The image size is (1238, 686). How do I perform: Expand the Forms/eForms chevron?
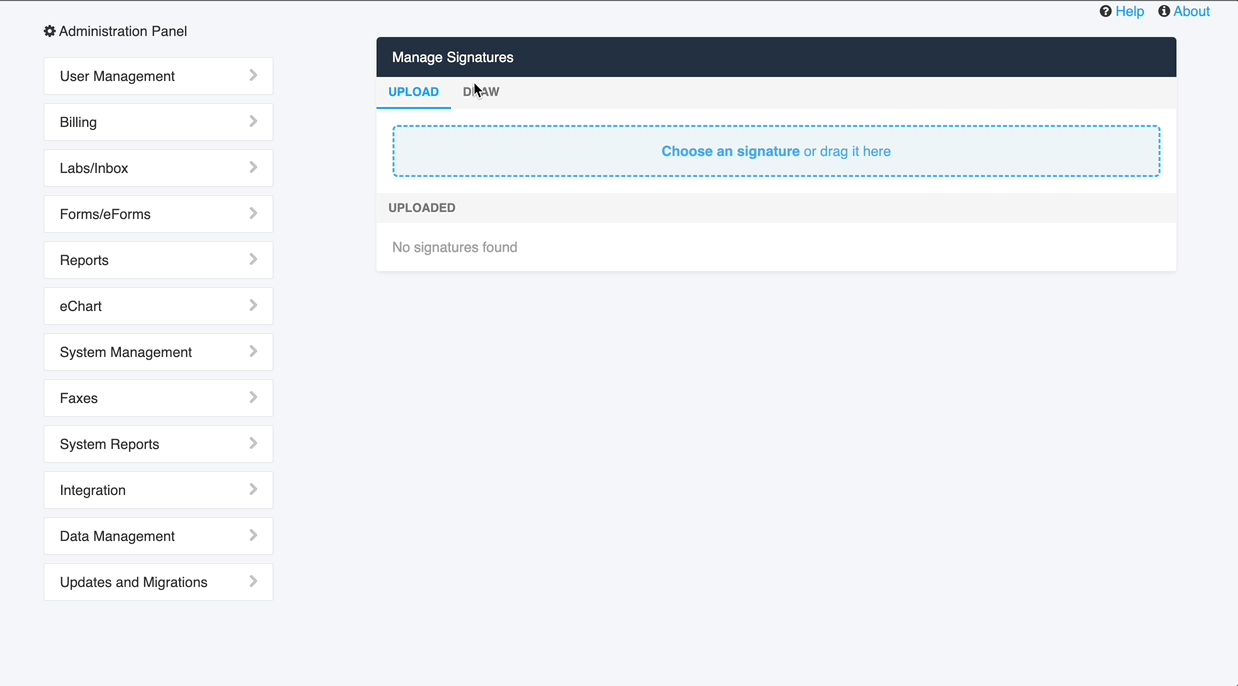(x=253, y=213)
